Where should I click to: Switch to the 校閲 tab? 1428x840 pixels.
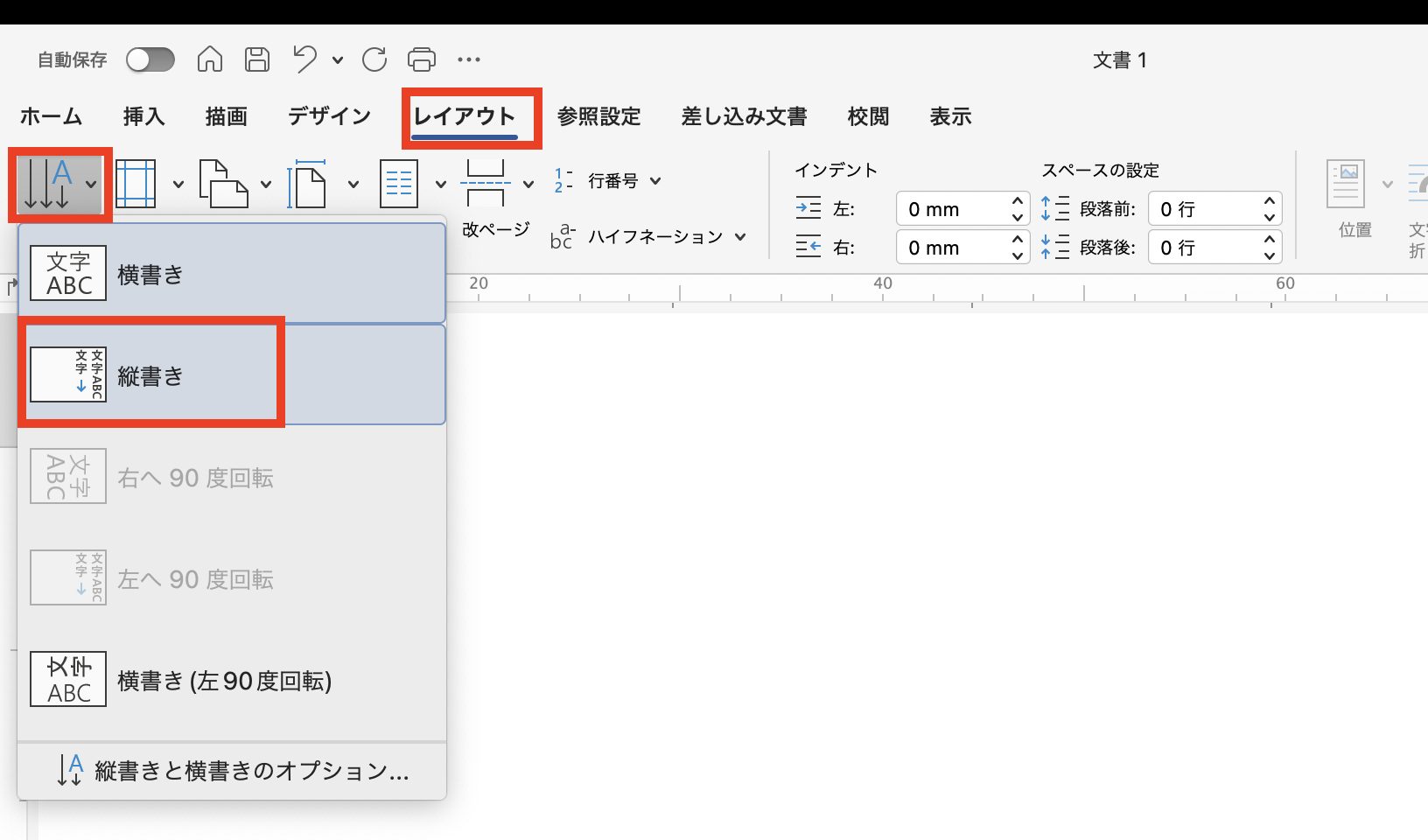click(x=868, y=116)
